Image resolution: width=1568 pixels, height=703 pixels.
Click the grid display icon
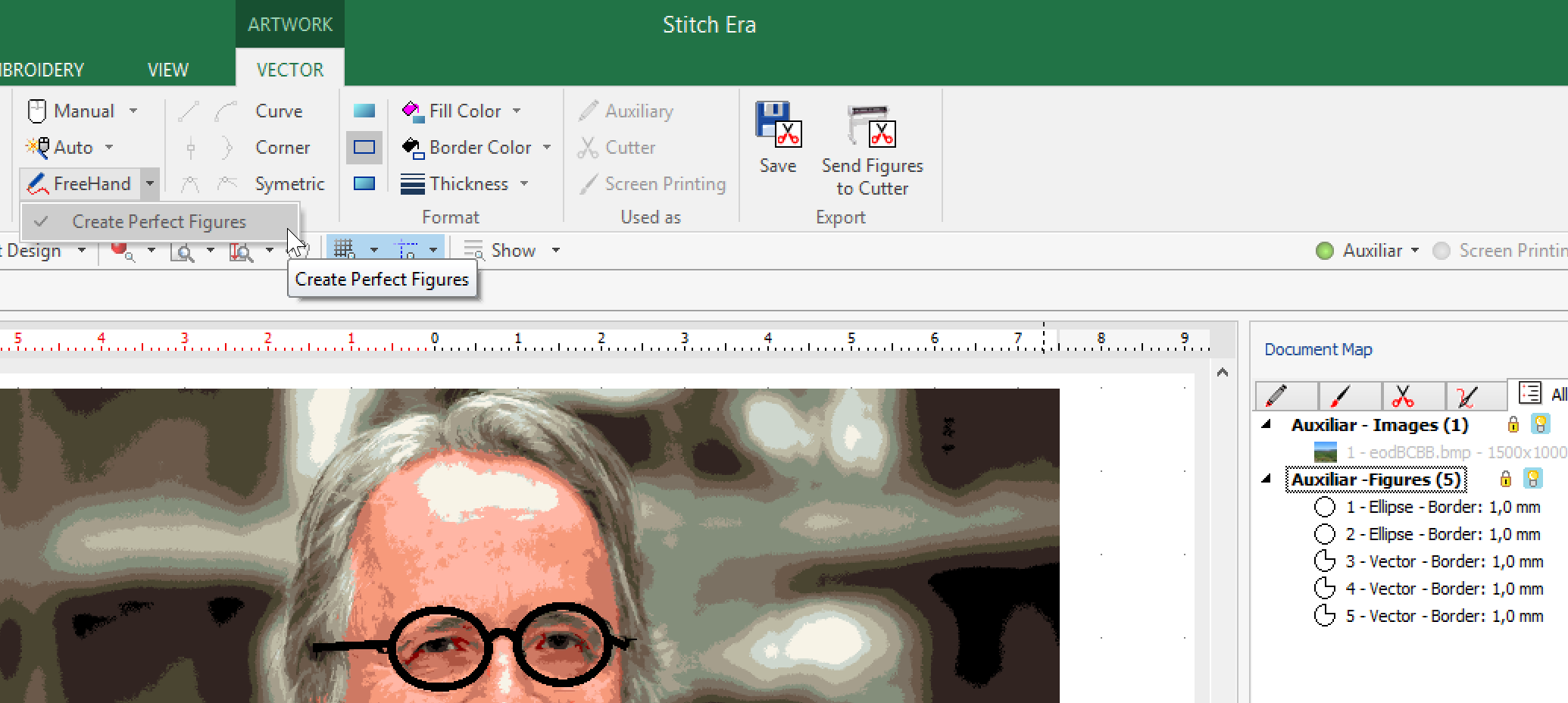345,249
